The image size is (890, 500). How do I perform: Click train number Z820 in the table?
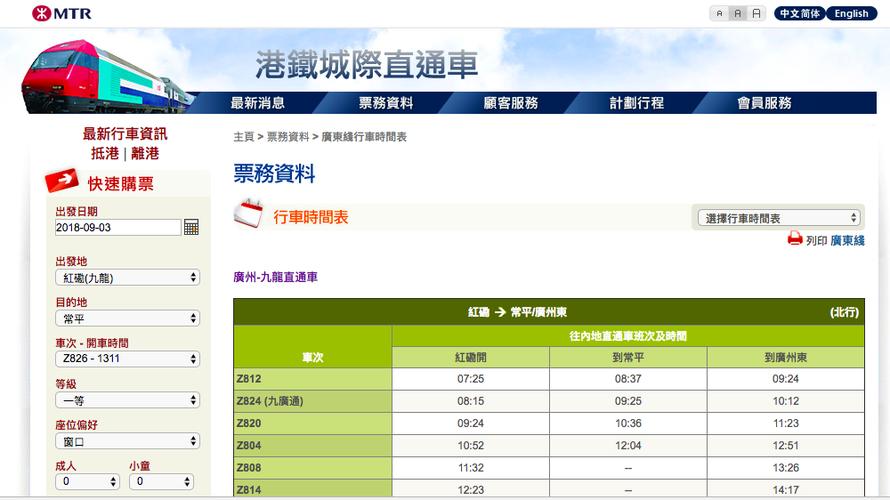click(249, 423)
